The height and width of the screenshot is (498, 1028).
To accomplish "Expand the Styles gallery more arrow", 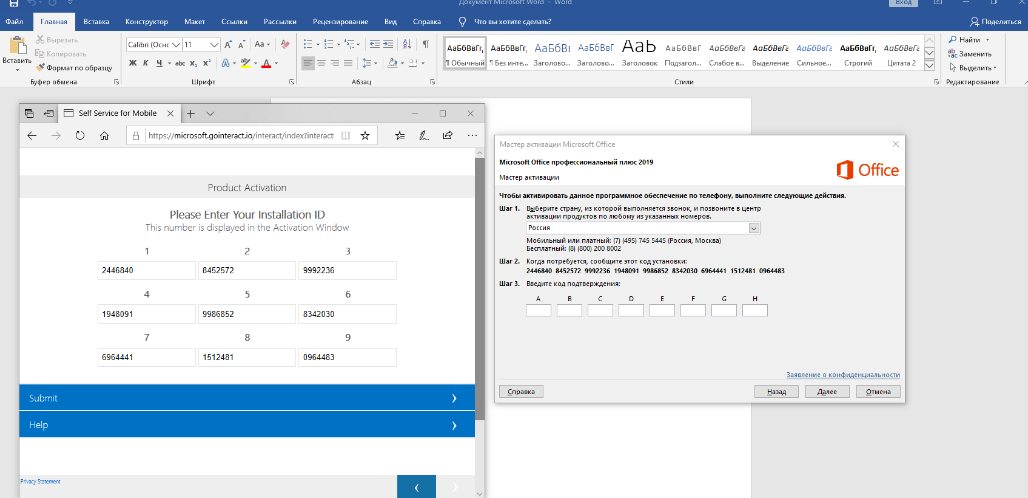I will [929, 66].
